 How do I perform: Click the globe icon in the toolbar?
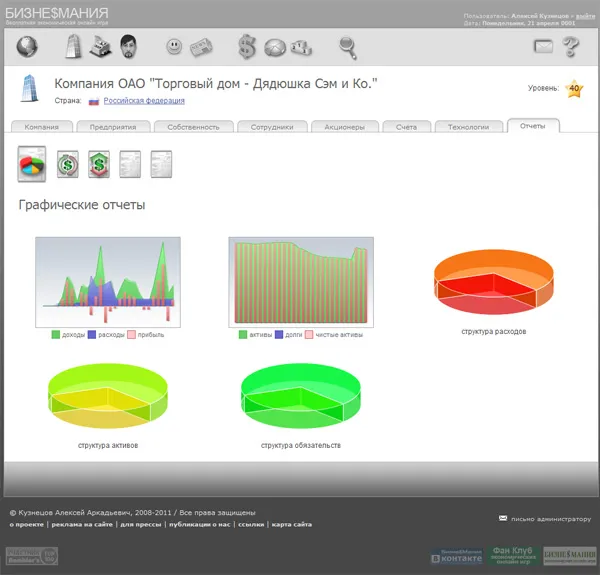[27, 46]
